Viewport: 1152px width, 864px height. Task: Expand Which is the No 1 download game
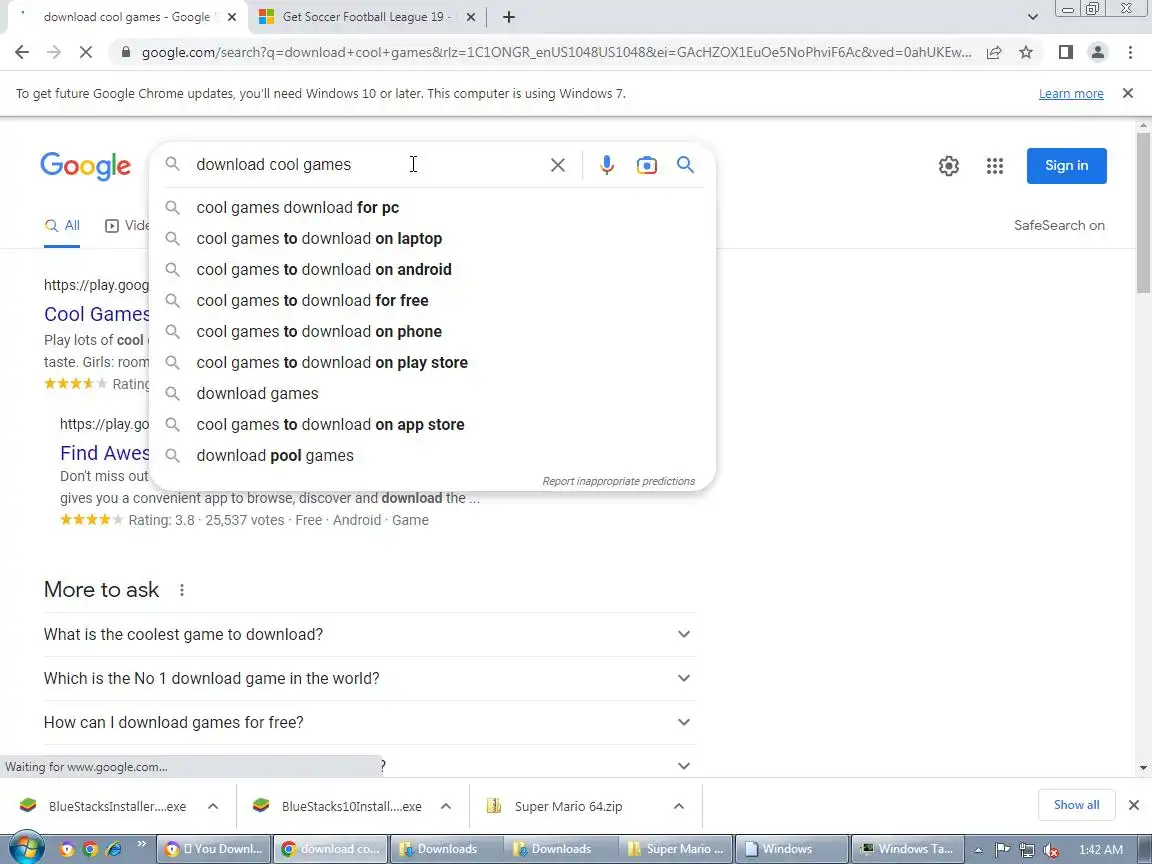(x=370, y=678)
